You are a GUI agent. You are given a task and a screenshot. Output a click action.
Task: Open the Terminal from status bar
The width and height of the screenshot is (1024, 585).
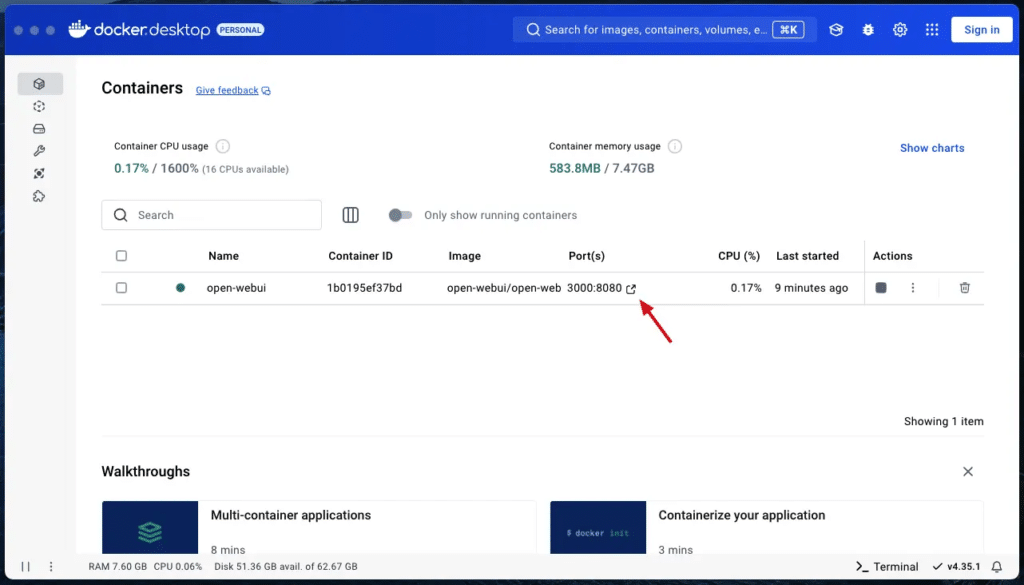(x=887, y=567)
